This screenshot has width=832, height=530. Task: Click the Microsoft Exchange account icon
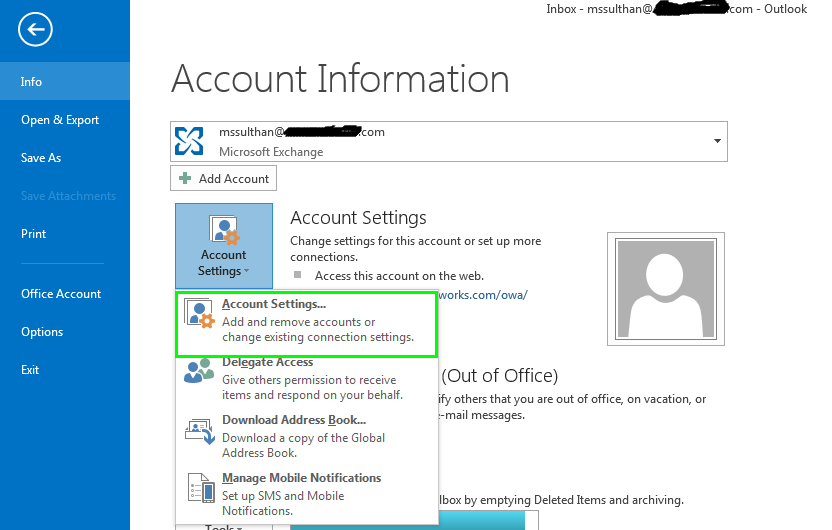point(189,141)
